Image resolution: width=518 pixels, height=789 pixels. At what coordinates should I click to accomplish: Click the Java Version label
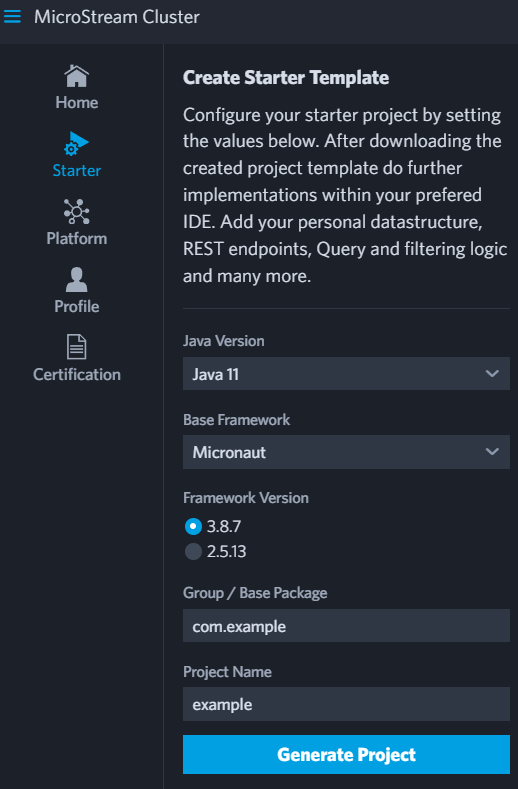(224, 341)
